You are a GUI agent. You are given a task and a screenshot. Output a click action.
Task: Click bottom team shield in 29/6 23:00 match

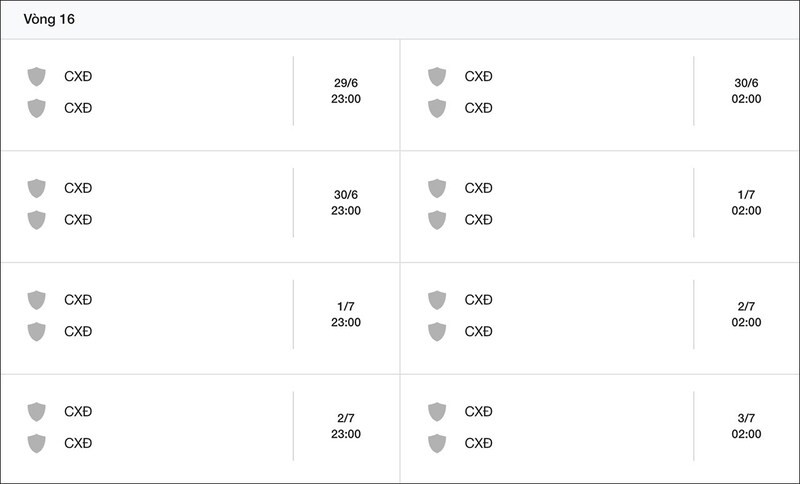pos(36,108)
